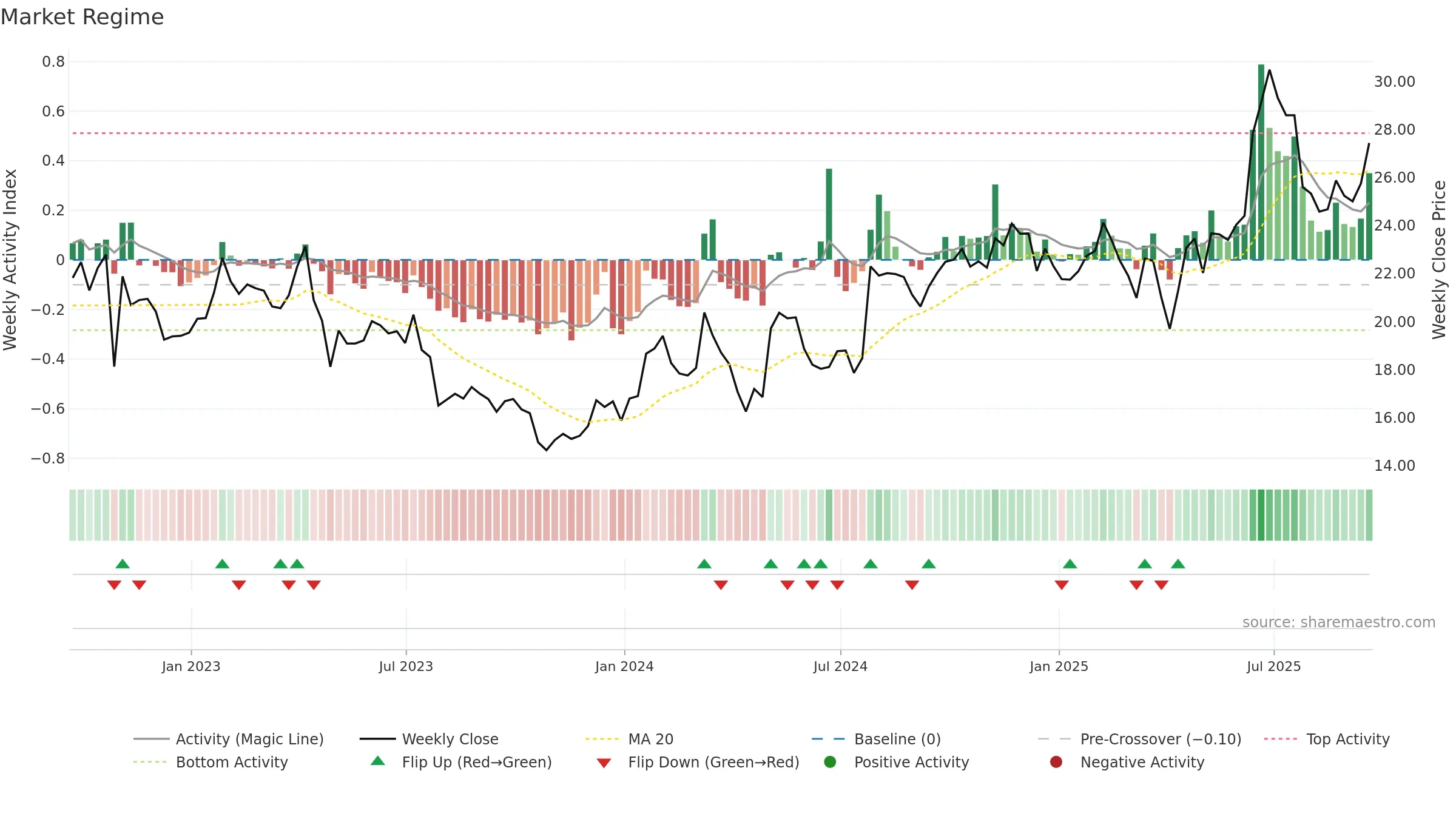Screen dimensions: 1456x819
Task: Click the first green flip-up triangle marker
Action: (x=123, y=564)
